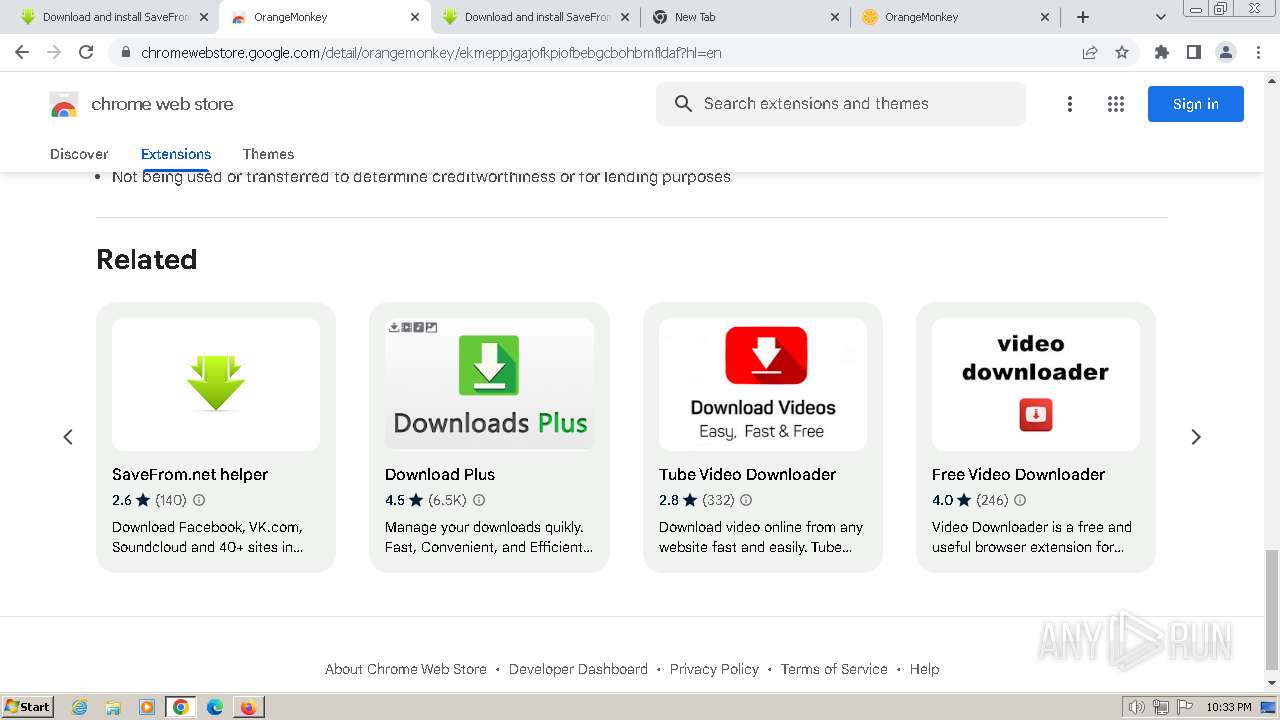Viewport: 1280px width, 720px height.
Task: Open About Chrome Web Store link
Action: tap(406, 669)
